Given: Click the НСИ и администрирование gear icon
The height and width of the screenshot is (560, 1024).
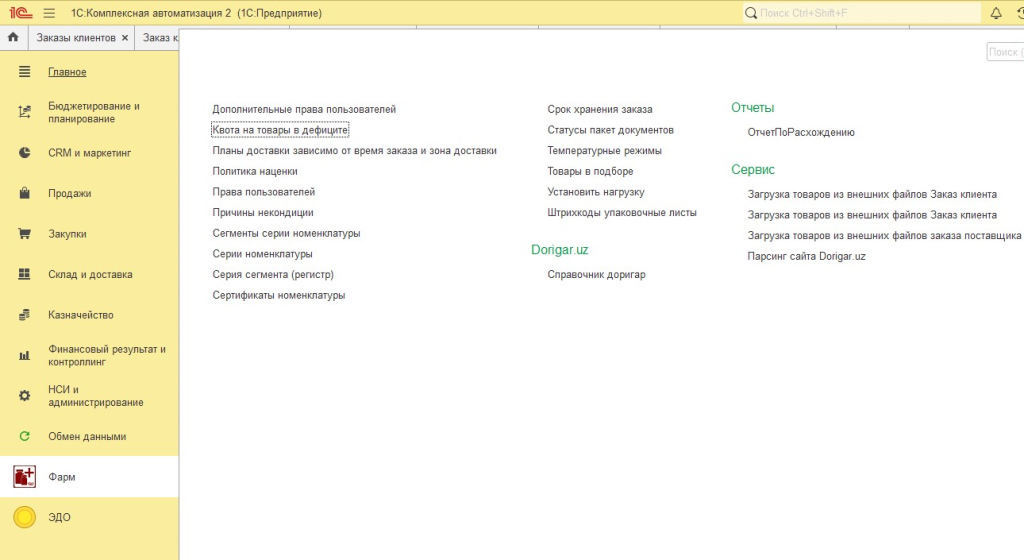Looking at the screenshot, I should (x=25, y=396).
